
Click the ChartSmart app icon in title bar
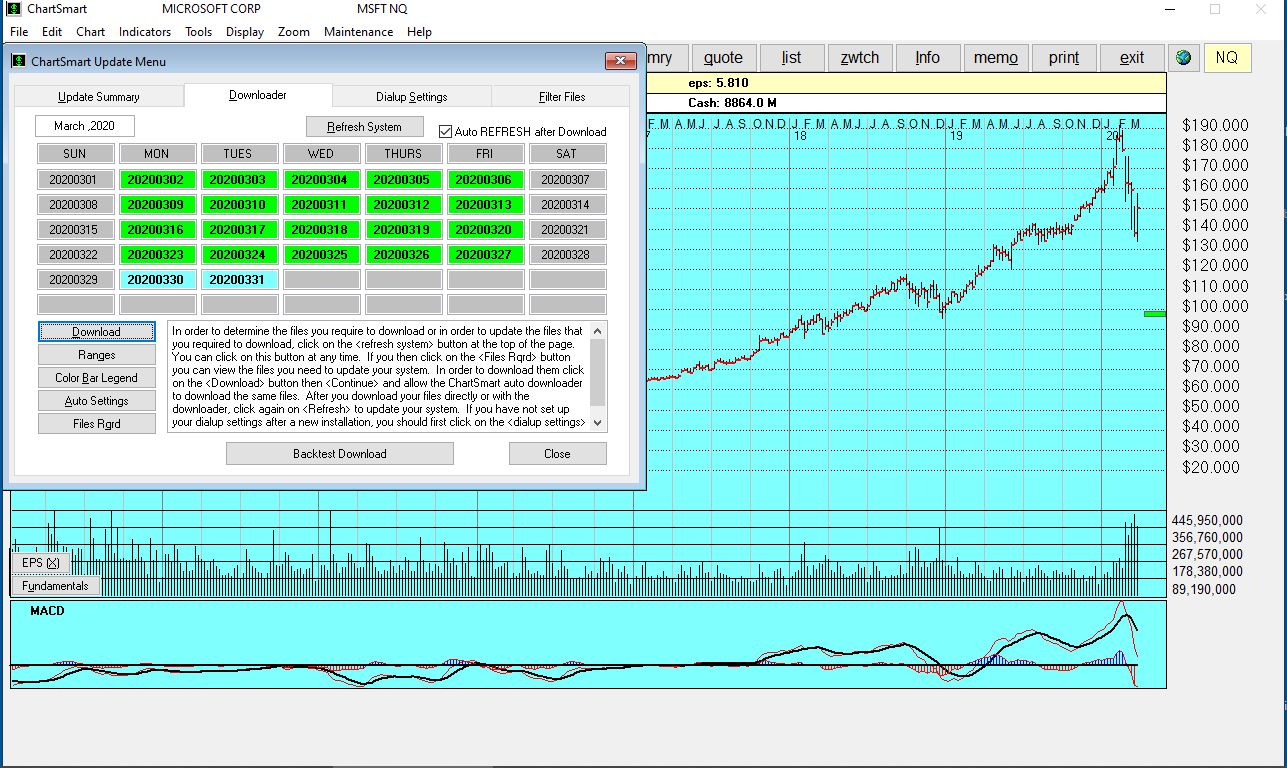[x=13, y=9]
